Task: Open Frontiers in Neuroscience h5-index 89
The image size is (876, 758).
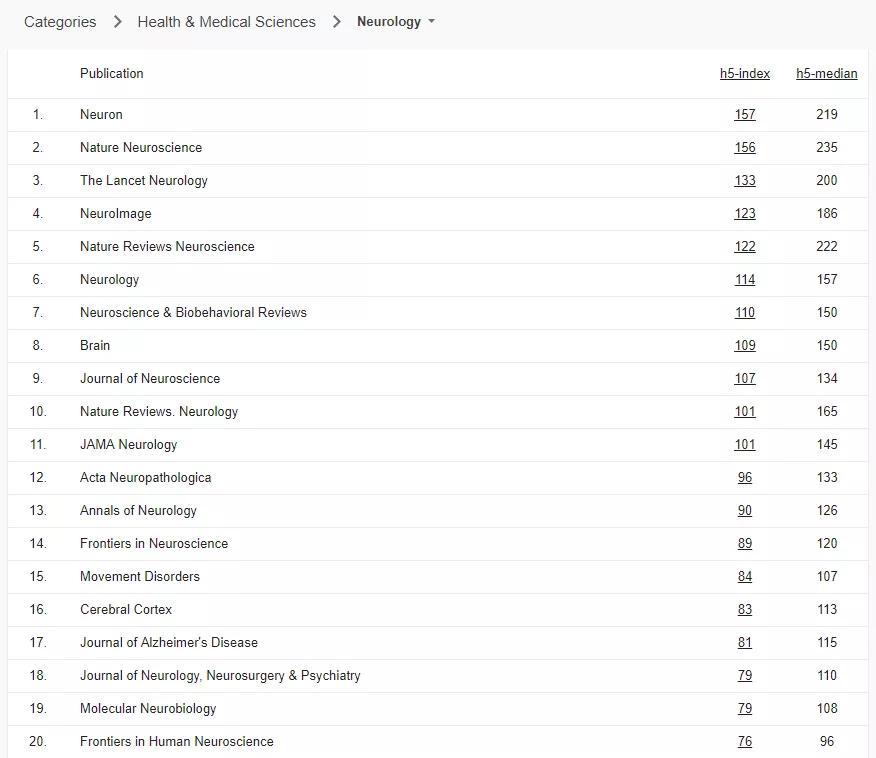Action: 745,543
